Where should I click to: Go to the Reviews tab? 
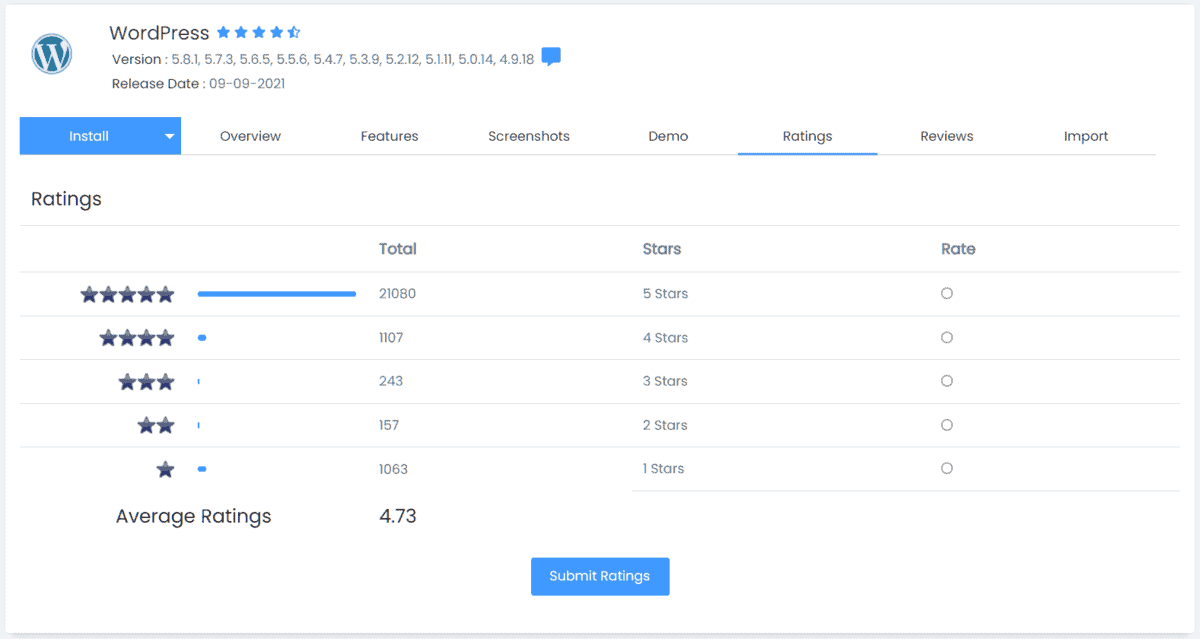(946, 136)
